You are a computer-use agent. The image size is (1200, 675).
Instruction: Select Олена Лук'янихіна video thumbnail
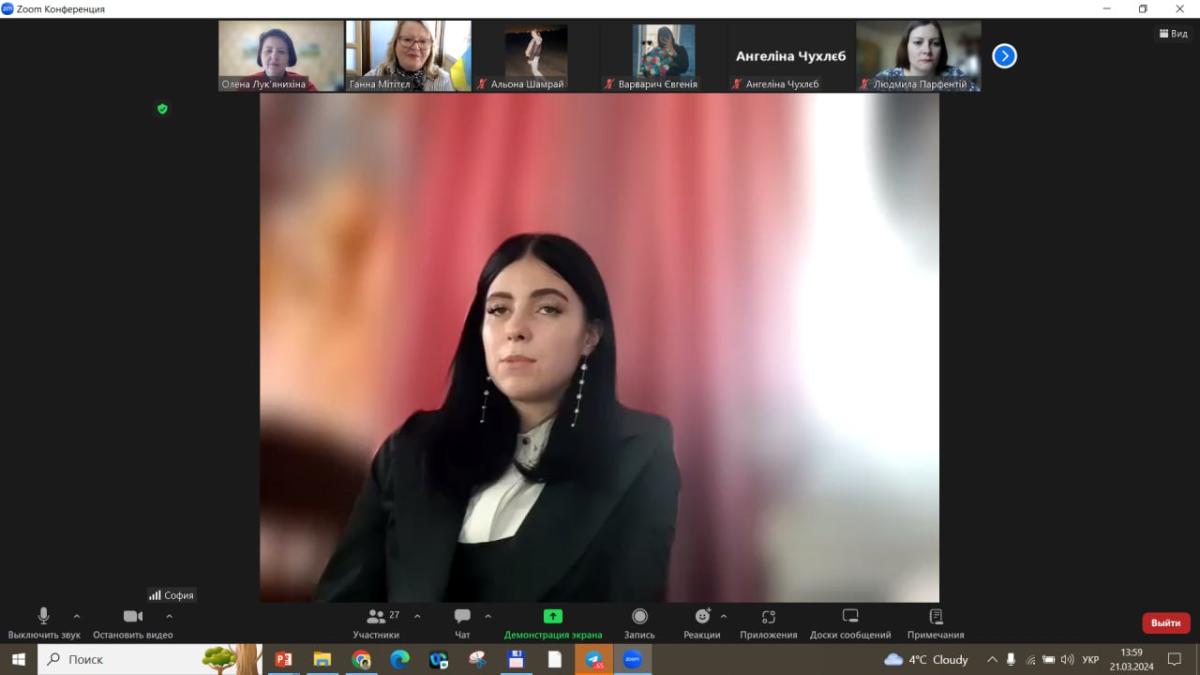[281, 56]
